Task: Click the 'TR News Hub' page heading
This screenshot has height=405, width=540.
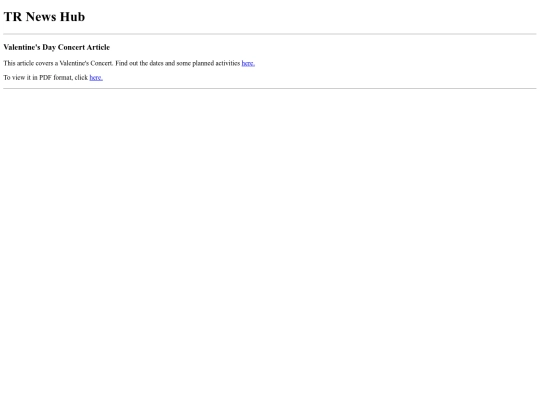Action: pos(44,17)
